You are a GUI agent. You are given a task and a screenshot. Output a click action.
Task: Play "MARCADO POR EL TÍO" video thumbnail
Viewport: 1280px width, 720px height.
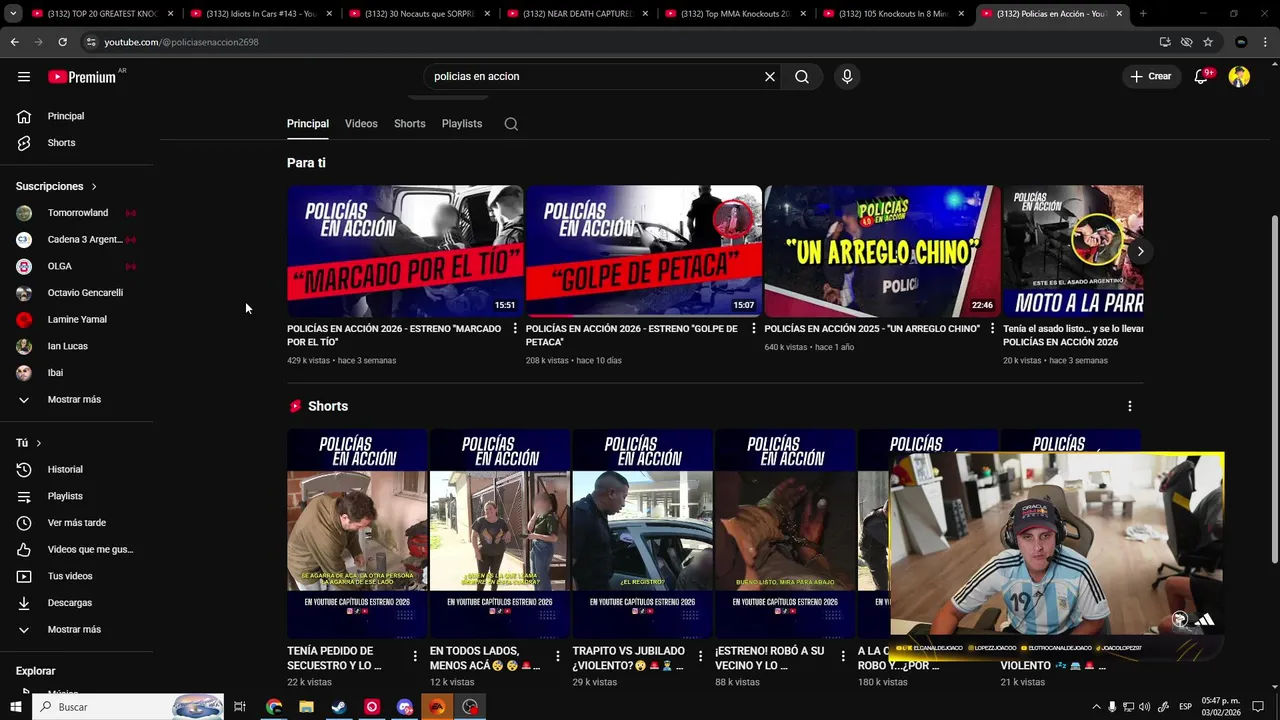click(x=405, y=251)
